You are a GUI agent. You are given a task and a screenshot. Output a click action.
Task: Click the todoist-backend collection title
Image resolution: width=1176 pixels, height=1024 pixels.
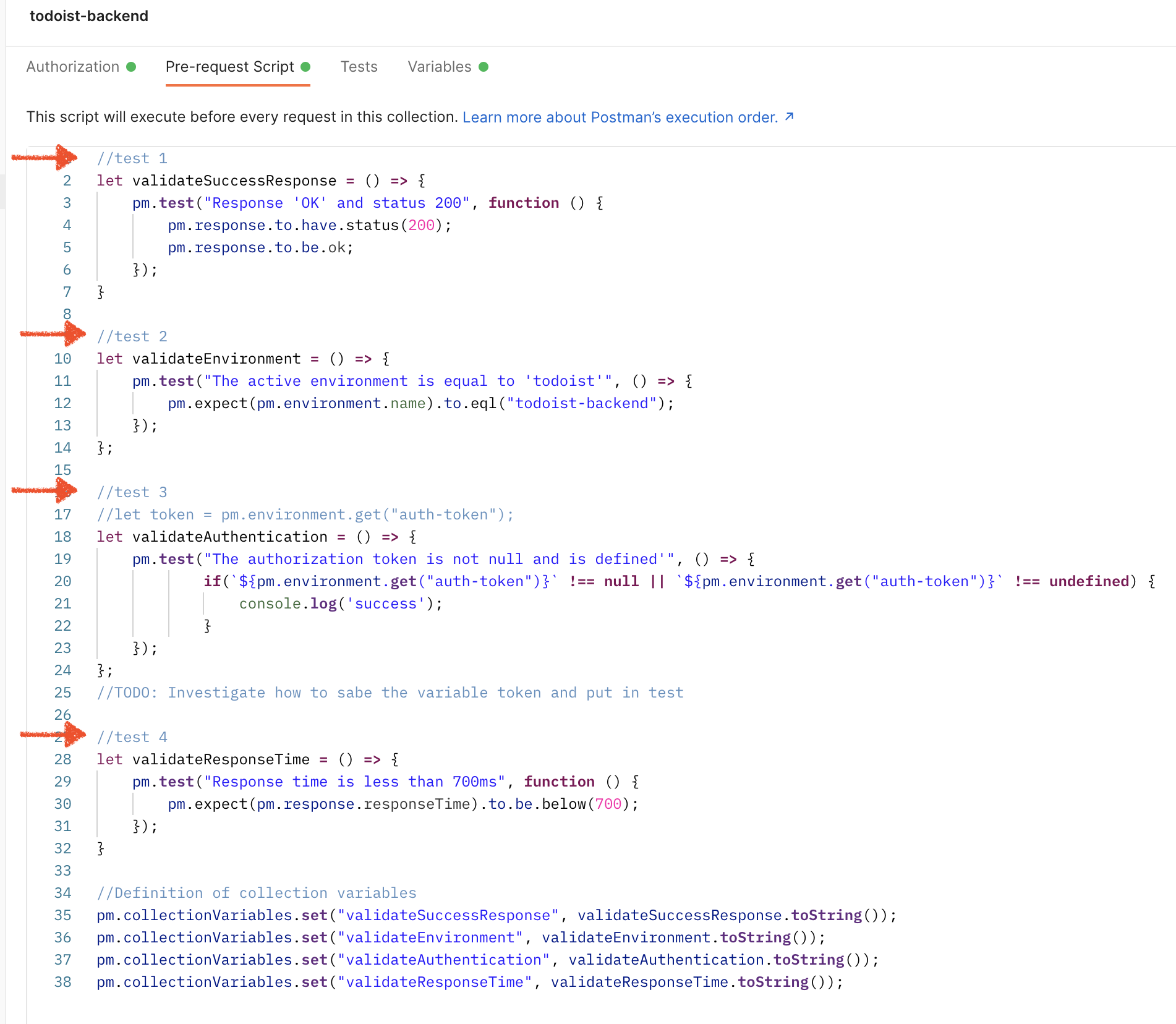coord(89,16)
